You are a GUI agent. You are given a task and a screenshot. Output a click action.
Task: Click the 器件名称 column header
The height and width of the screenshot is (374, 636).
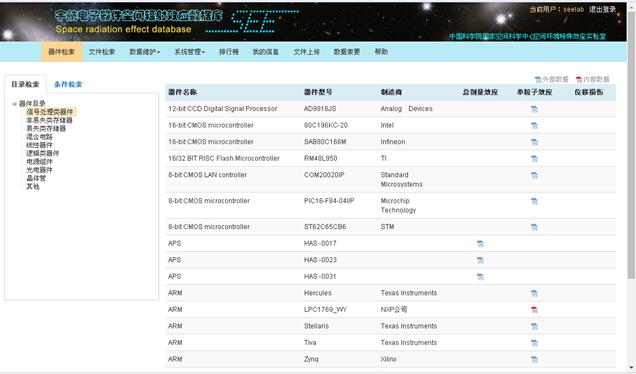pyautogui.click(x=183, y=92)
